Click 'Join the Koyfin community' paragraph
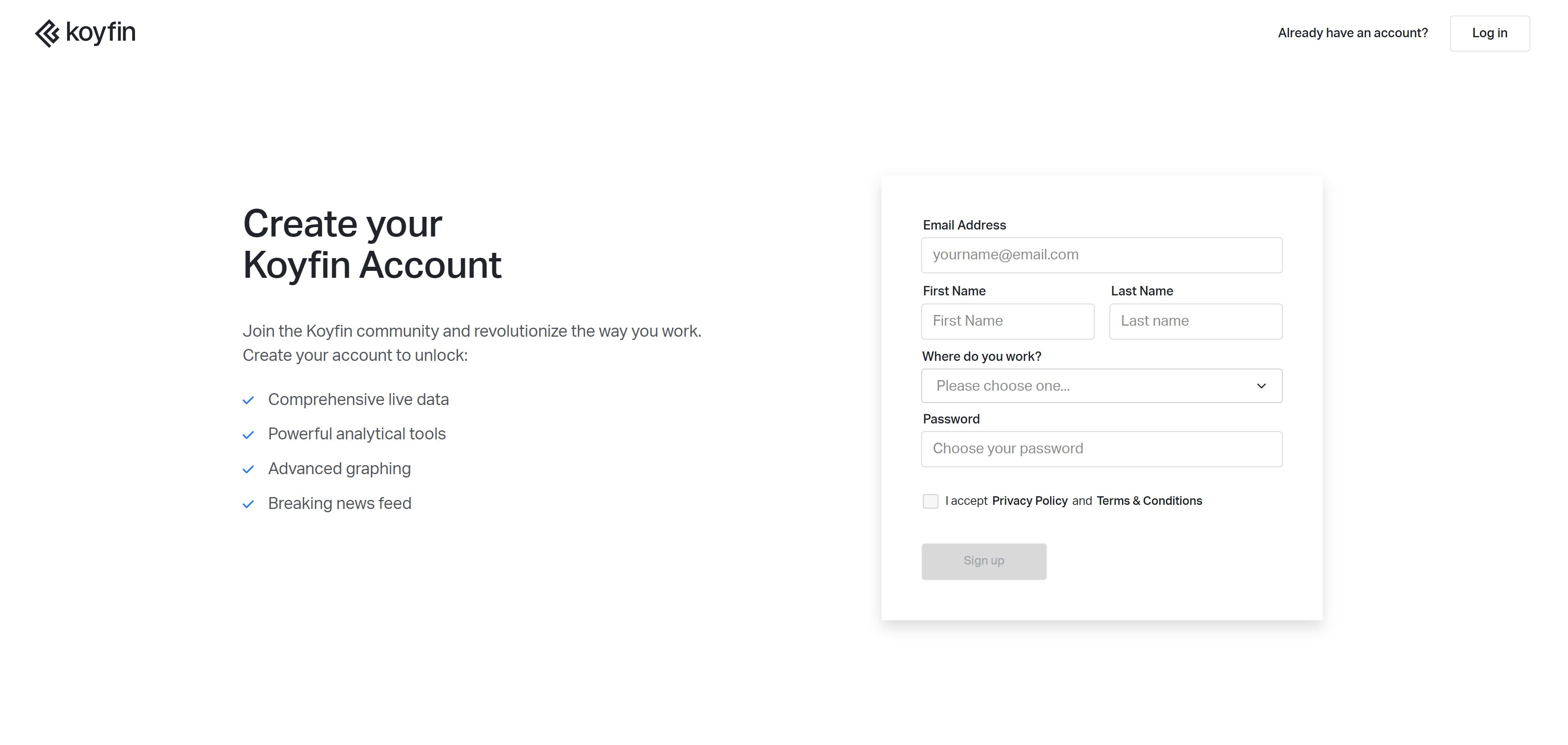 [x=472, y=343]
